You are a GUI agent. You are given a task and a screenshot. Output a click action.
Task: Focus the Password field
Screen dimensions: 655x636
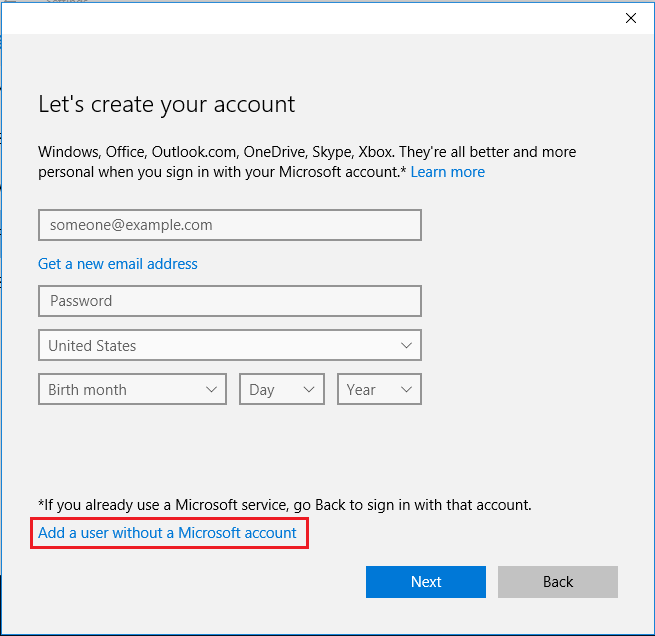[x=230, y=301]
